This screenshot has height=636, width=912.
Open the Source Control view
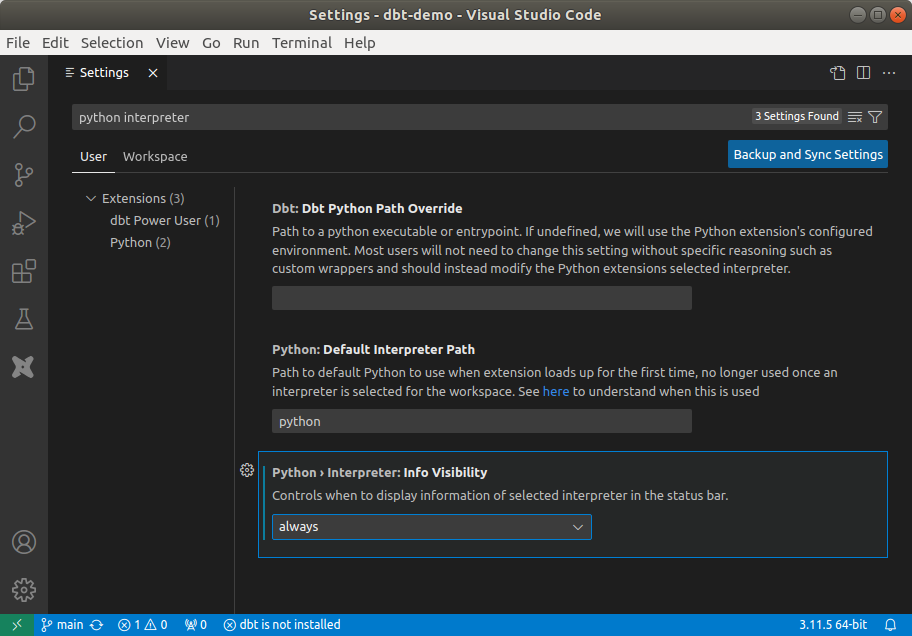click(x=24, y=174)
